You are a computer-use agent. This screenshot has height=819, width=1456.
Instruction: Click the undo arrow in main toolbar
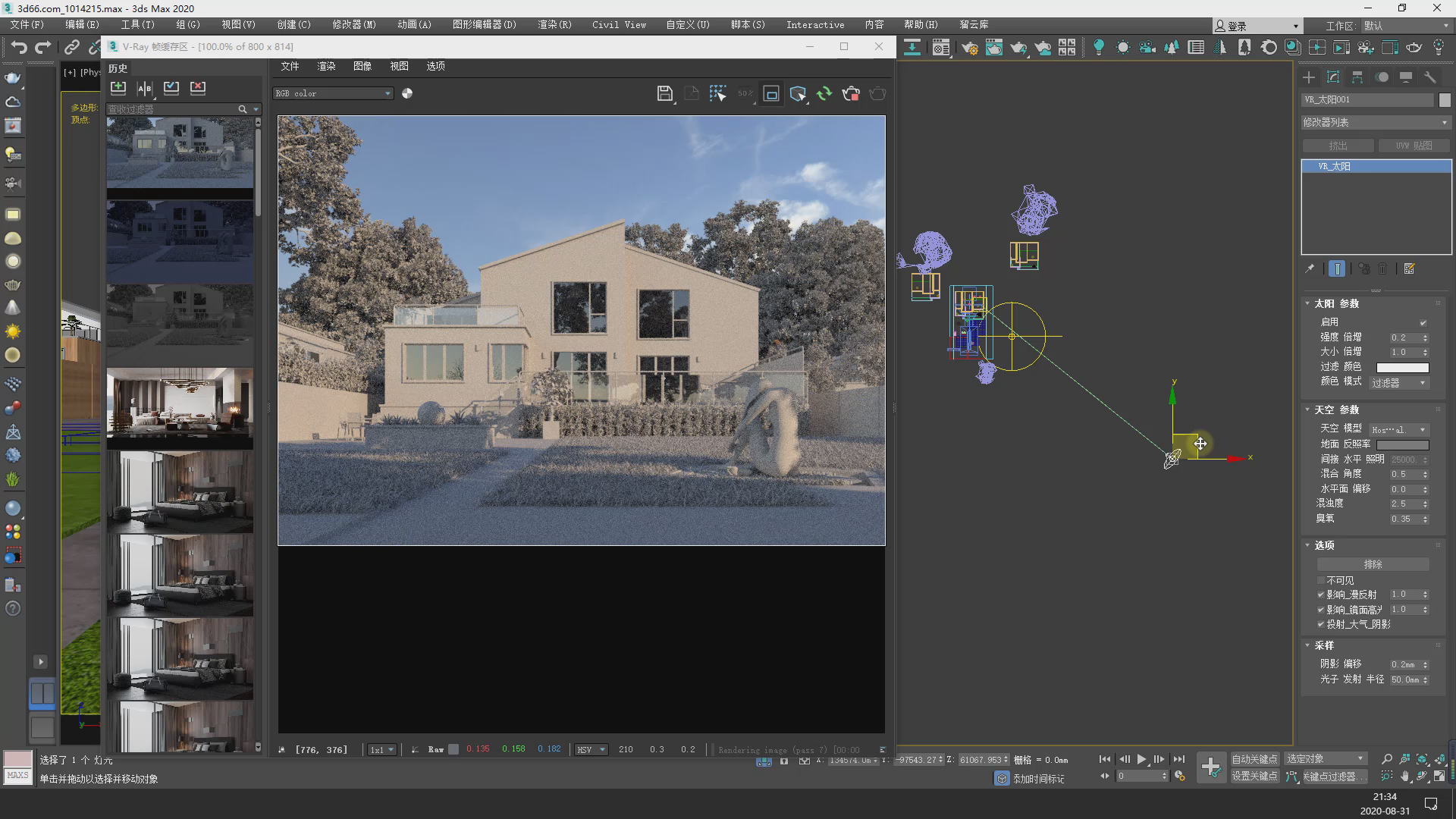tap(19, 47)
